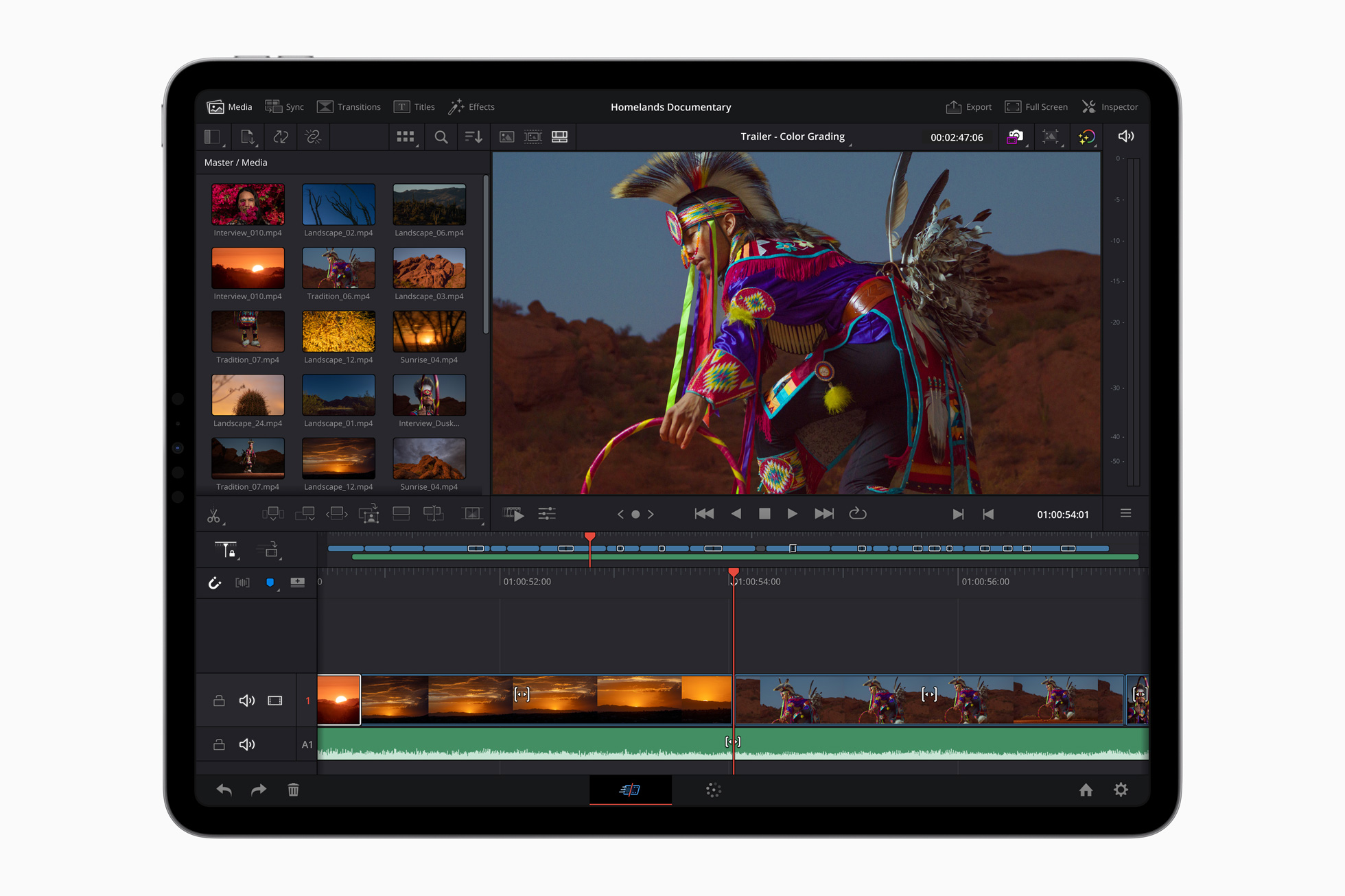Mute the A1 audio track

tap(247, 746)
